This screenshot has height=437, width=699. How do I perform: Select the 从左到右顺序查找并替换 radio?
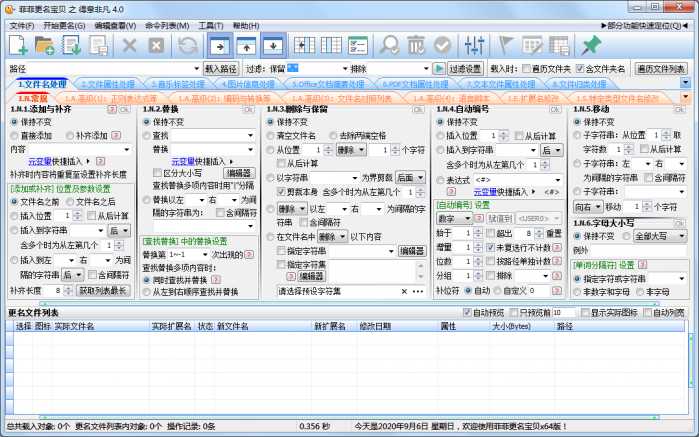click(x=147, y=292)
